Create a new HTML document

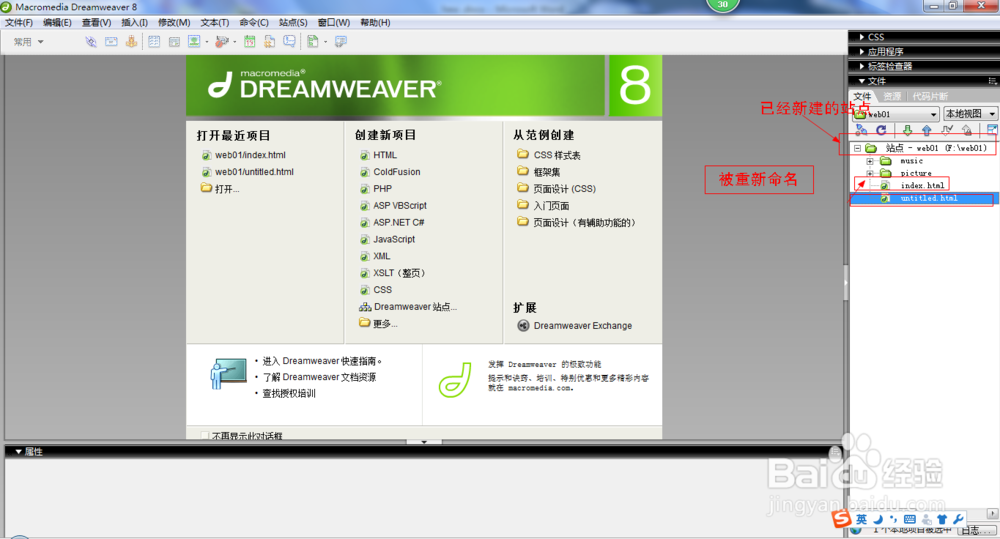coord(385,155)
